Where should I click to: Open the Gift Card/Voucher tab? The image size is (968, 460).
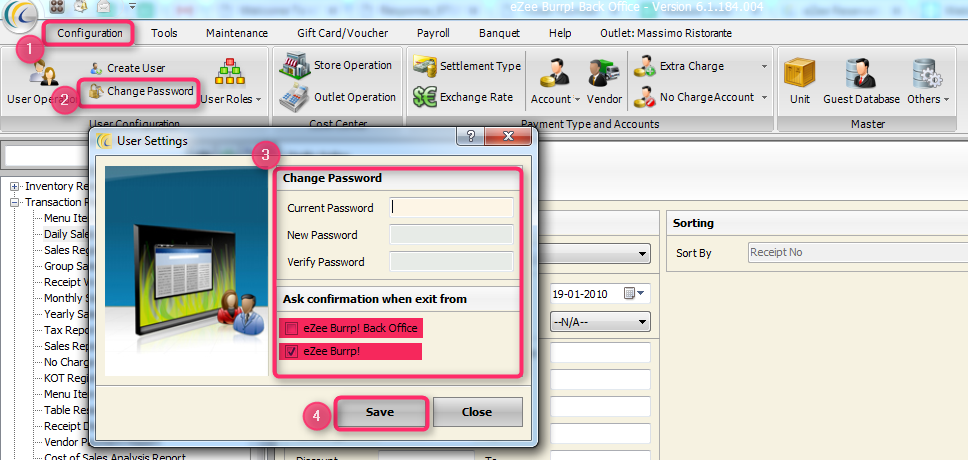(343, 33)
